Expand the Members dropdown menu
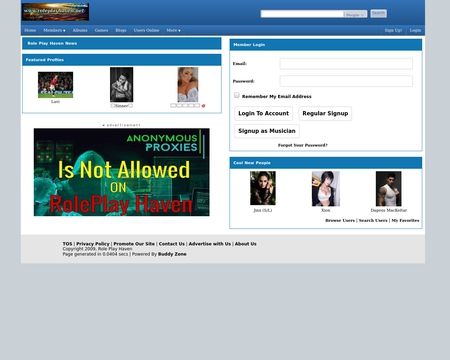 (x=54, y=30)
